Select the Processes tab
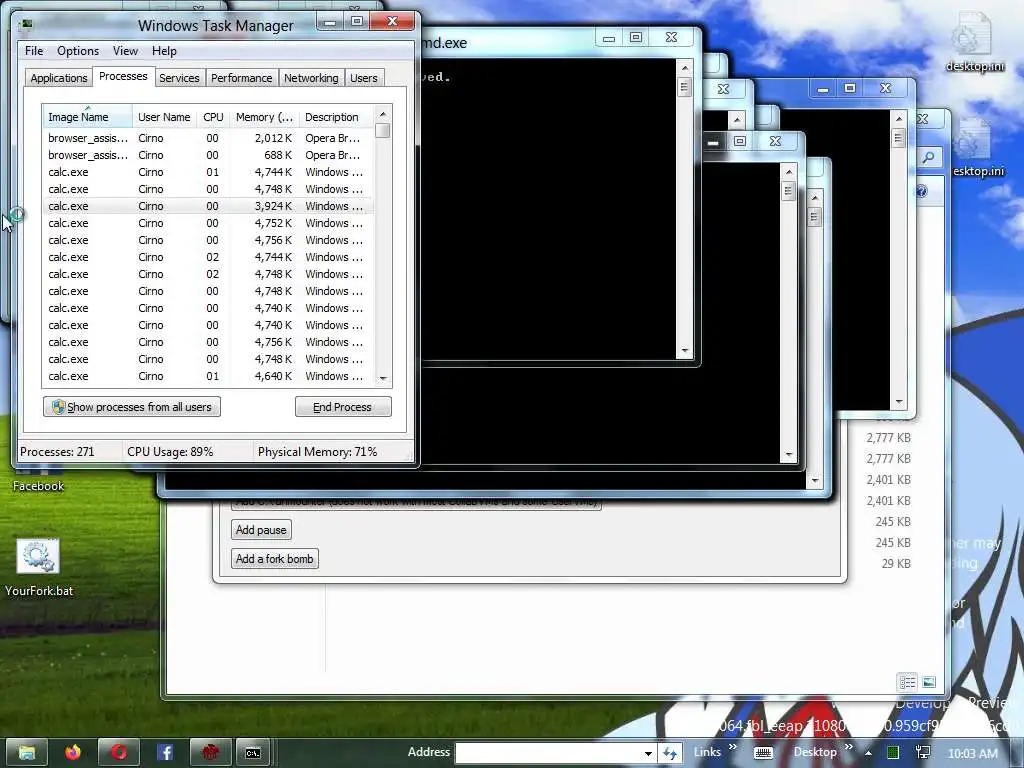The height and width of the screenshot is (768, 1024). coord(123,76)
